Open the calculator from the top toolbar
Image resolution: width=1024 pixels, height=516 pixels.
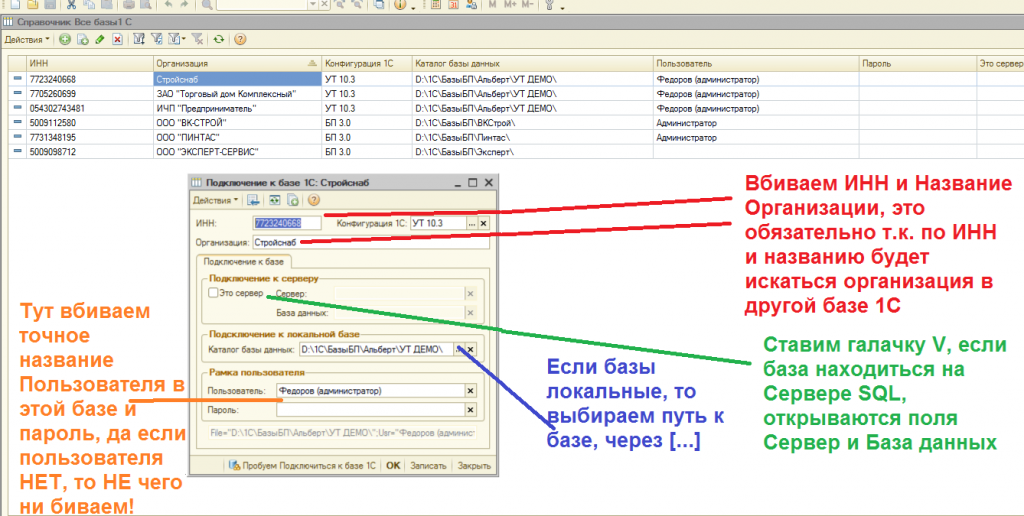click(x=436, y=5)
